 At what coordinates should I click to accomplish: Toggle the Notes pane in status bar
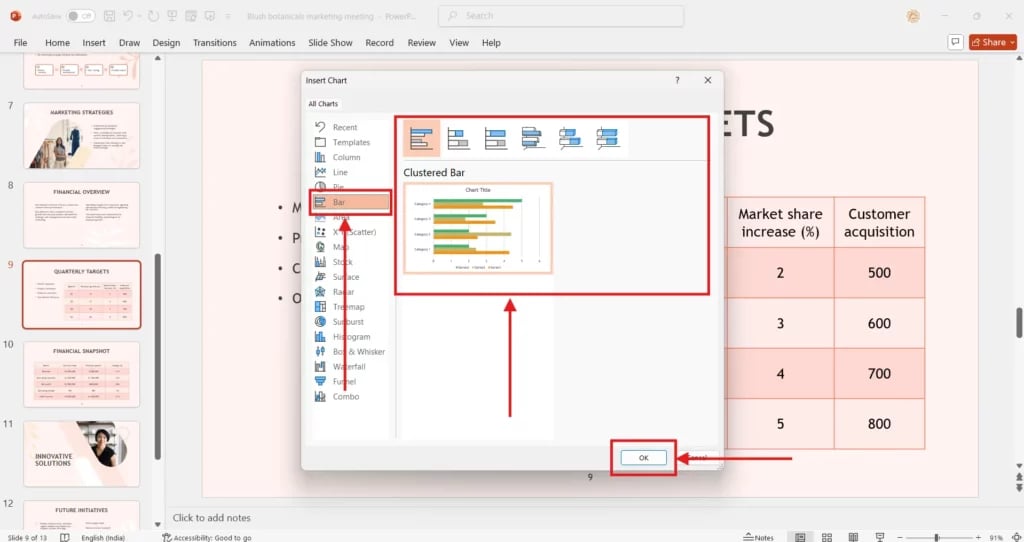pos(759,537)
